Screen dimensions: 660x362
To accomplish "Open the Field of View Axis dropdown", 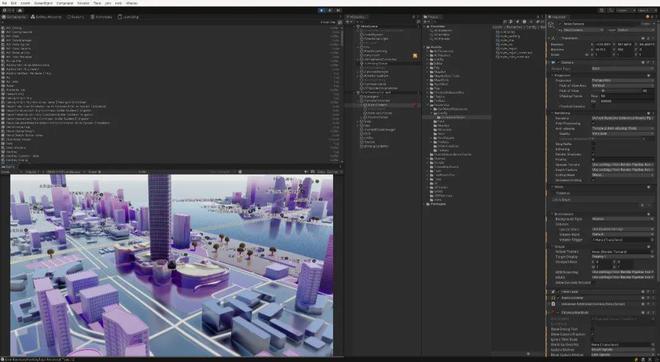I will [623, 85].
